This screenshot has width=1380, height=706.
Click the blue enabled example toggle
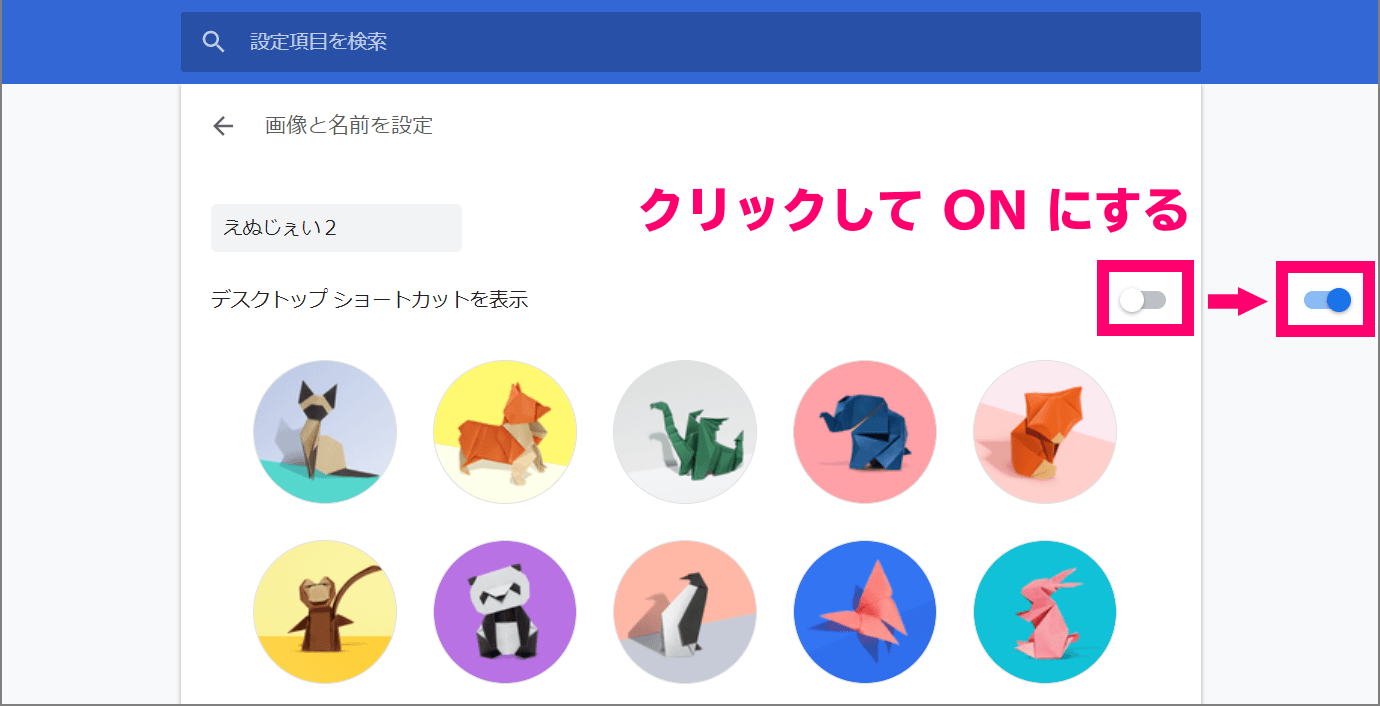1328,299
